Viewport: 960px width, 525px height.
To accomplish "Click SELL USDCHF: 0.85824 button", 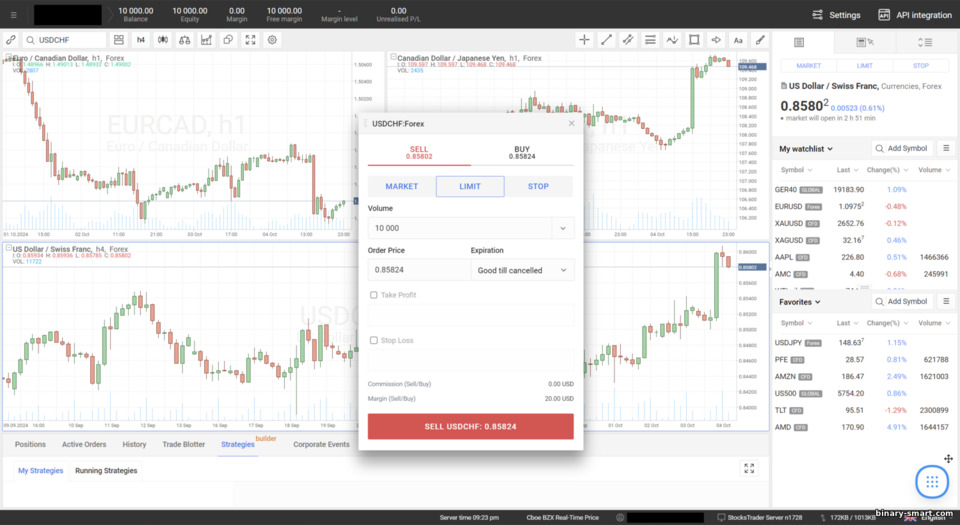I will [x=470, y=426].
